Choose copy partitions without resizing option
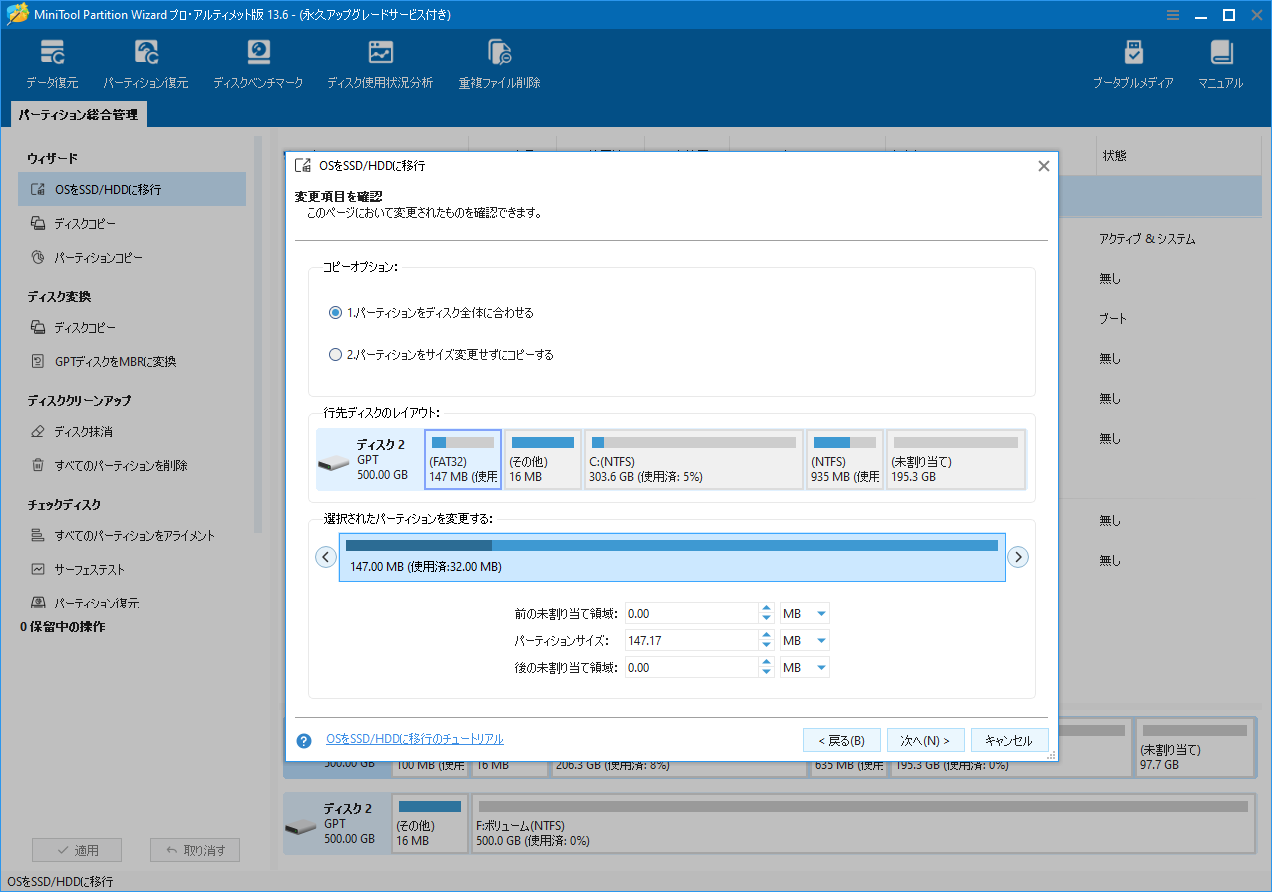The height and width of the screenshot is (892, 1272). pyautogui.click(x=335, y=353)
